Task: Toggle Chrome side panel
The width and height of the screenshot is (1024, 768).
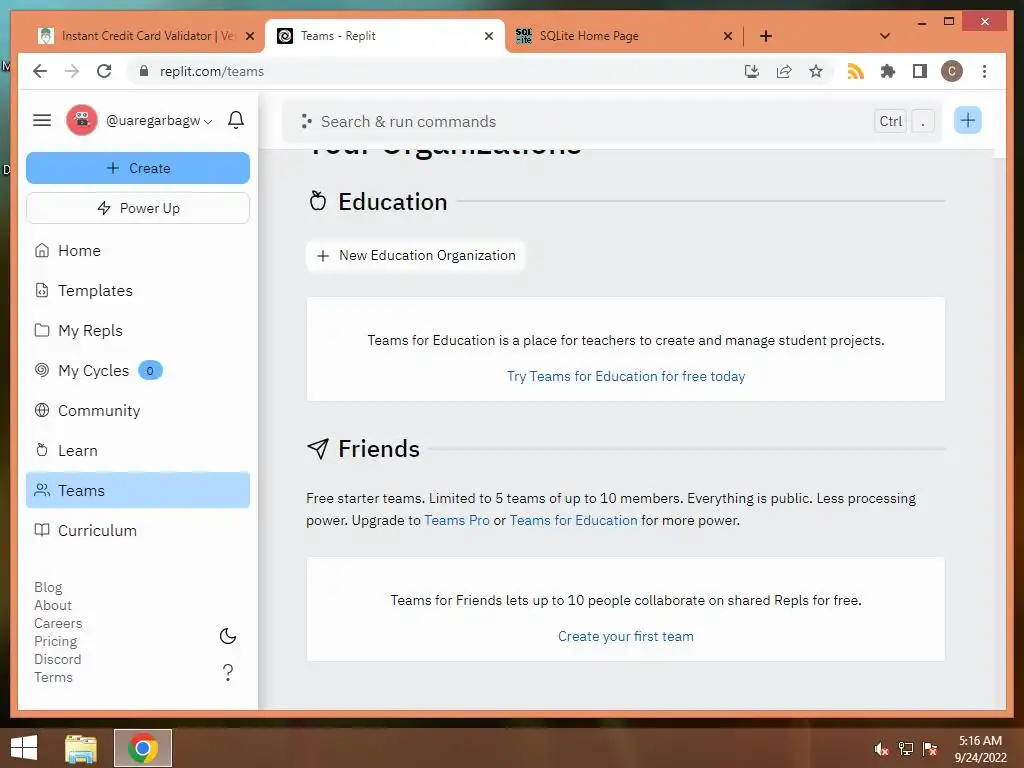Action: point(920,71)
